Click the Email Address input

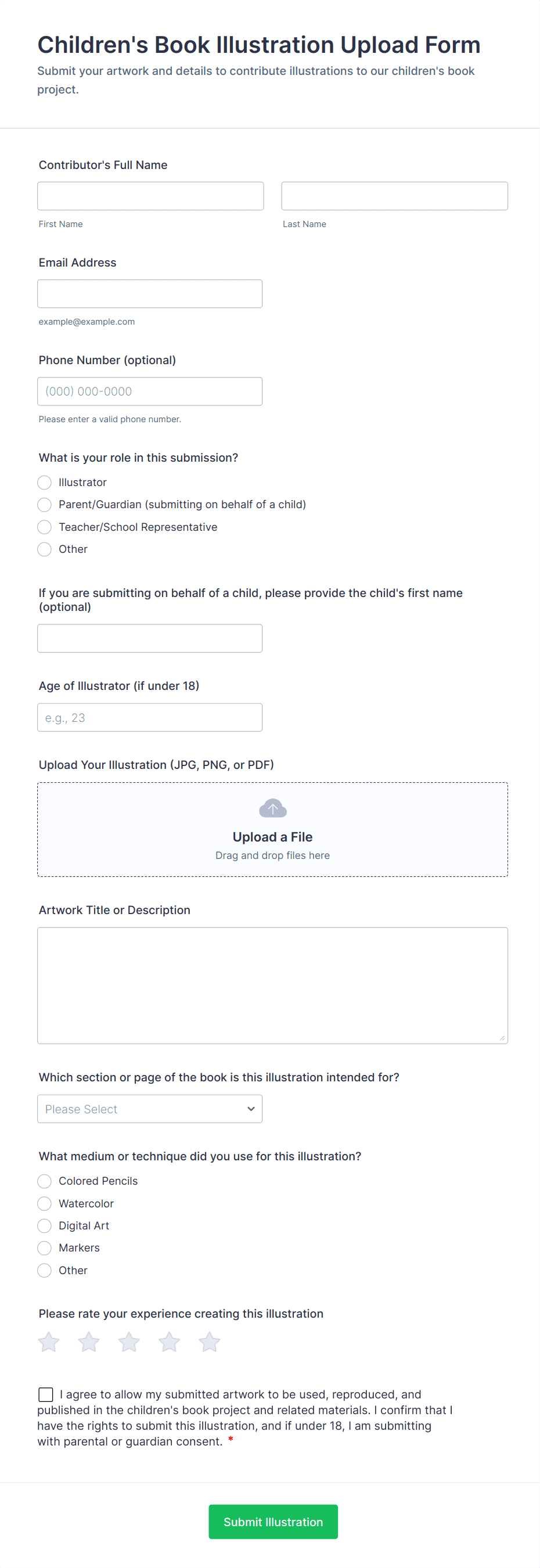pos(150,293)
